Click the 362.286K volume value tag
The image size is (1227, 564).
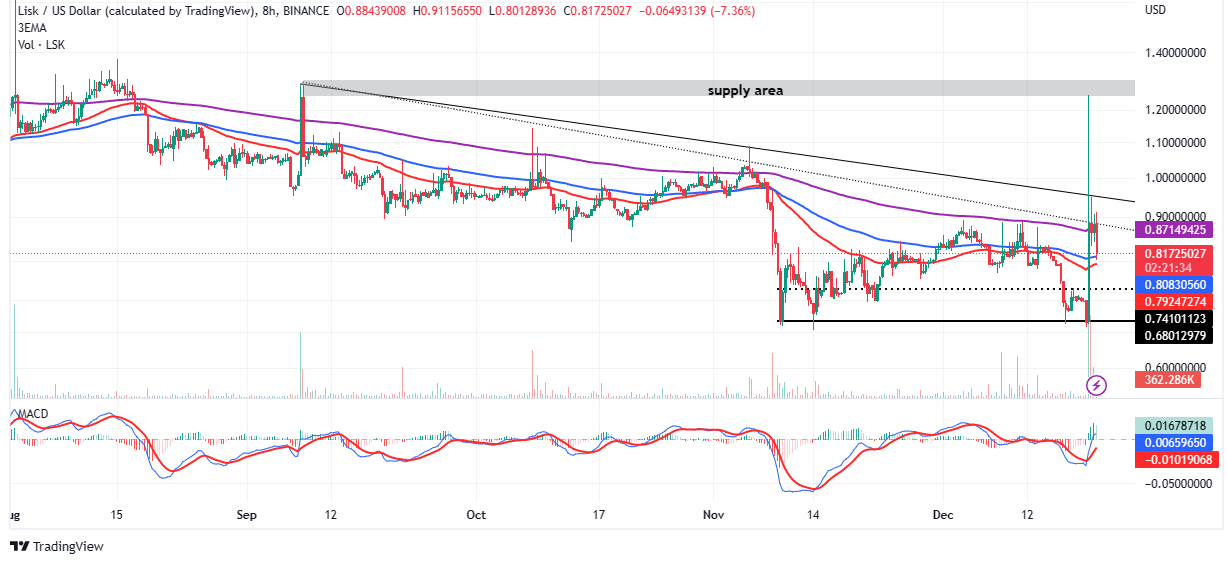1167,380
